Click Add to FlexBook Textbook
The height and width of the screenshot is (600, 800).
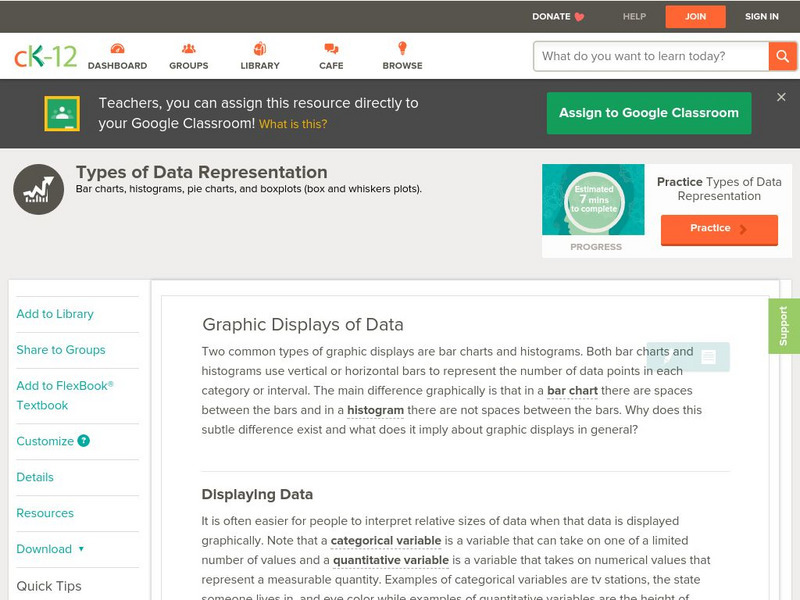65,395
